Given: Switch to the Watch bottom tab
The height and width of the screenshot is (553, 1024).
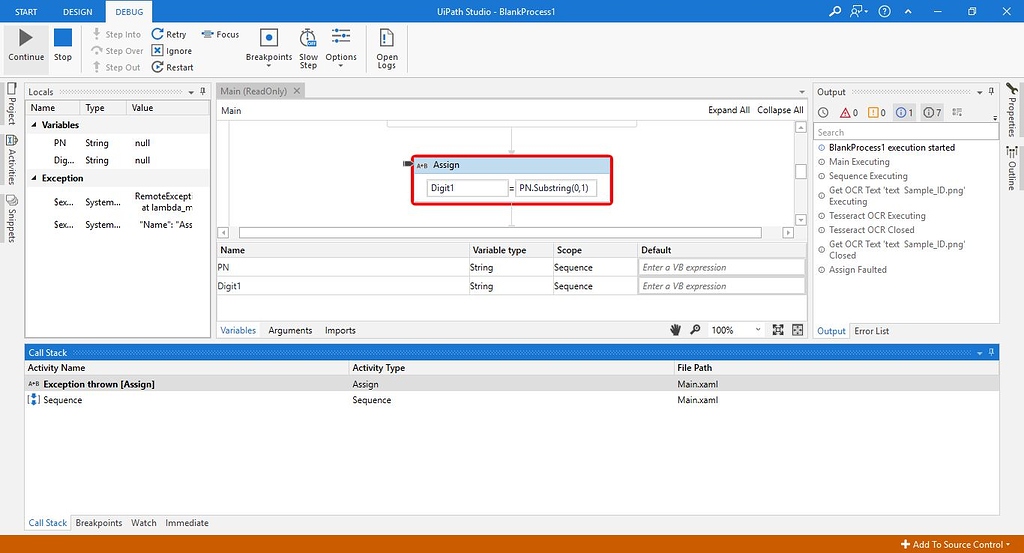Looking at the screenshot, I should (x=144, y=523).
